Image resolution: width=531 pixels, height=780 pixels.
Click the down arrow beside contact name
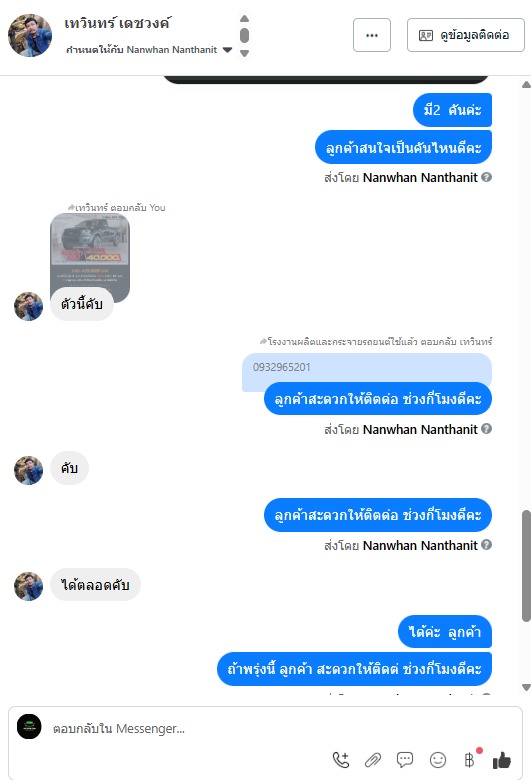244,53
